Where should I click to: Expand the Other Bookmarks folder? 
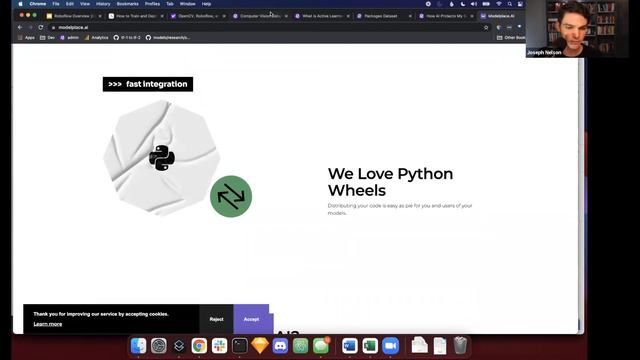click(511, 38)
